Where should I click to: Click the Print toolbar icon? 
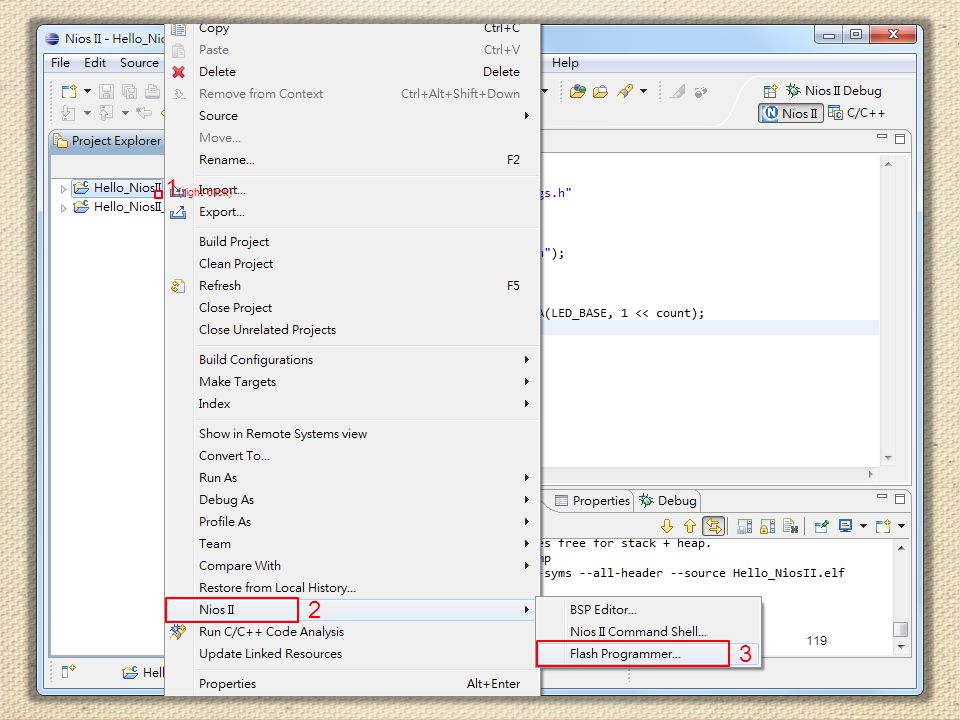(152, 91)
